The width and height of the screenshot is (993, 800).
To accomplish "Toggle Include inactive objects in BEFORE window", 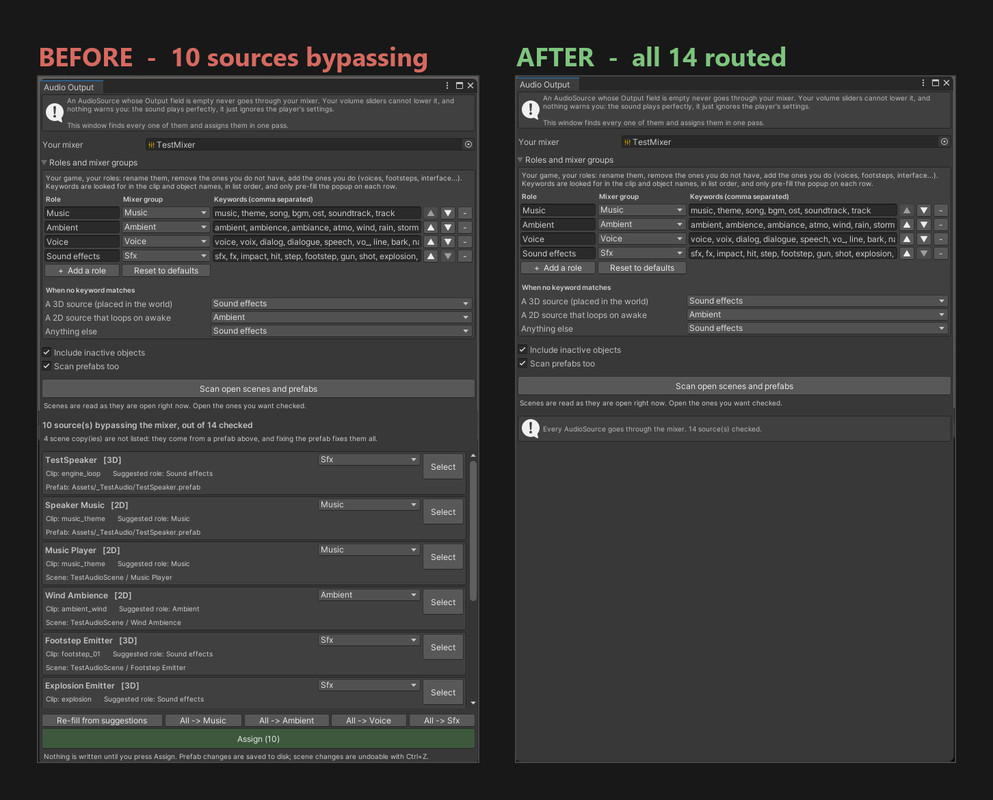I will click(47, 352).
